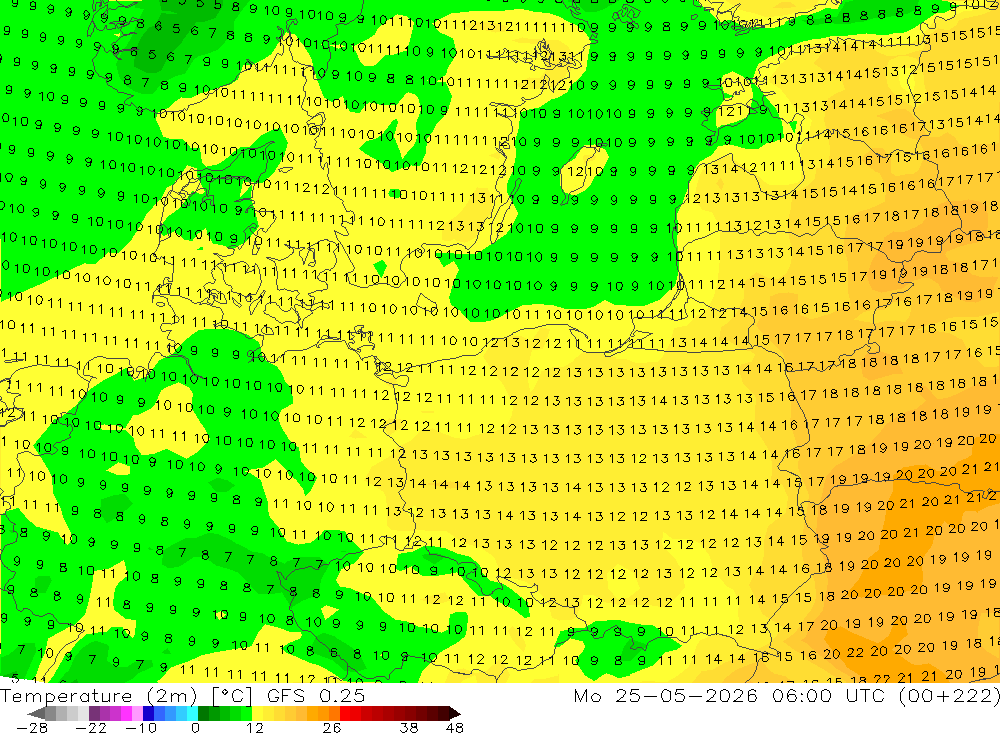Click the '38' legend scale value
The image size is (1000, 733).
coord(409,728)
